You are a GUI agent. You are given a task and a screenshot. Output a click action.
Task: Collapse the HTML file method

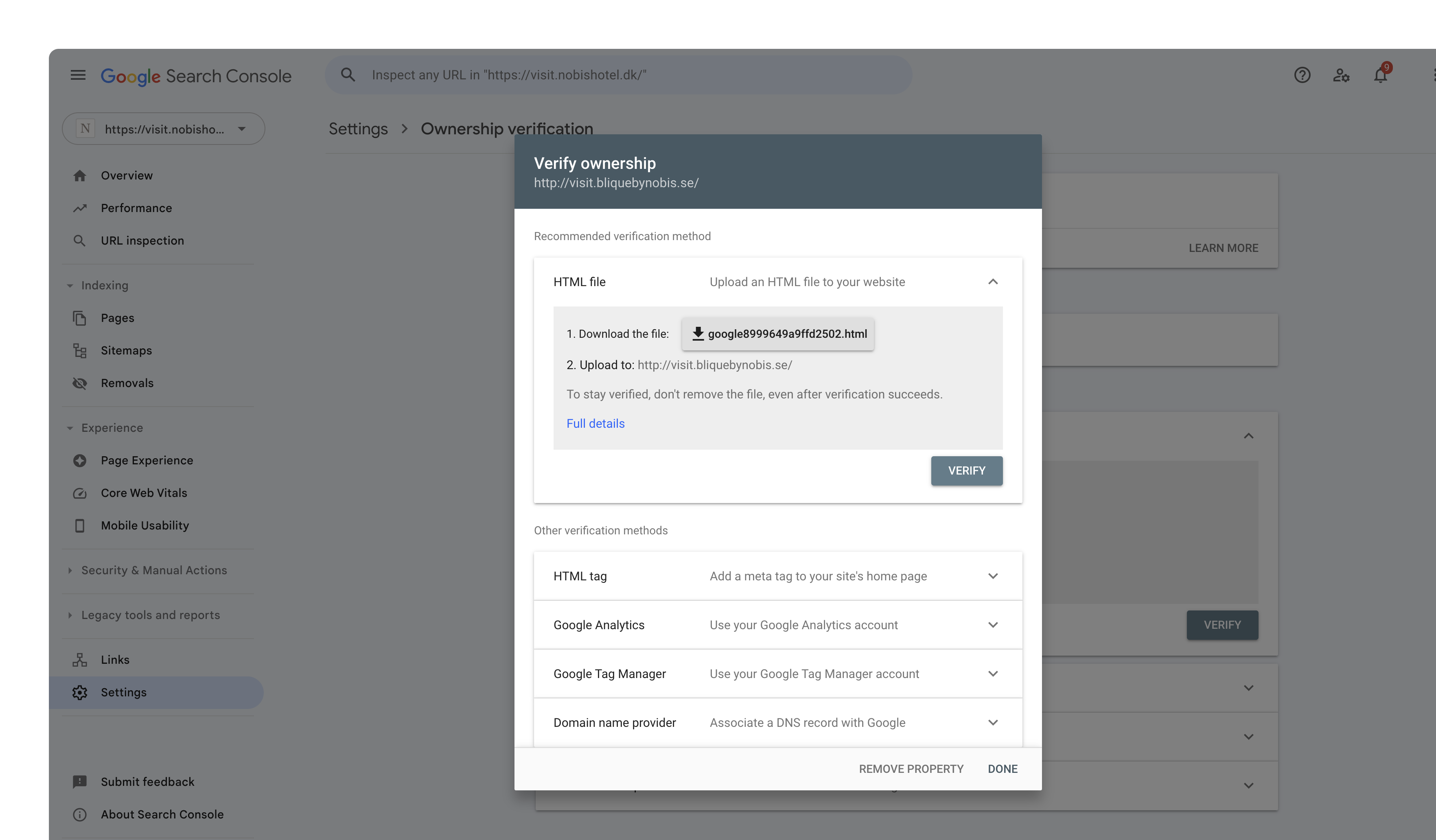pyautogui.click(x=993, y=282)
